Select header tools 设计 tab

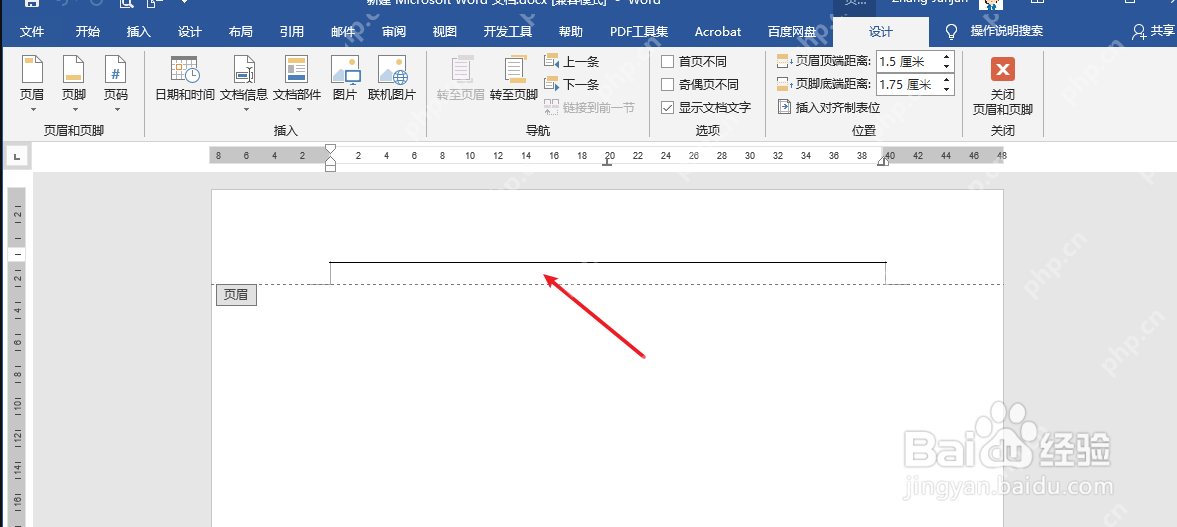(x=881, y=32)
